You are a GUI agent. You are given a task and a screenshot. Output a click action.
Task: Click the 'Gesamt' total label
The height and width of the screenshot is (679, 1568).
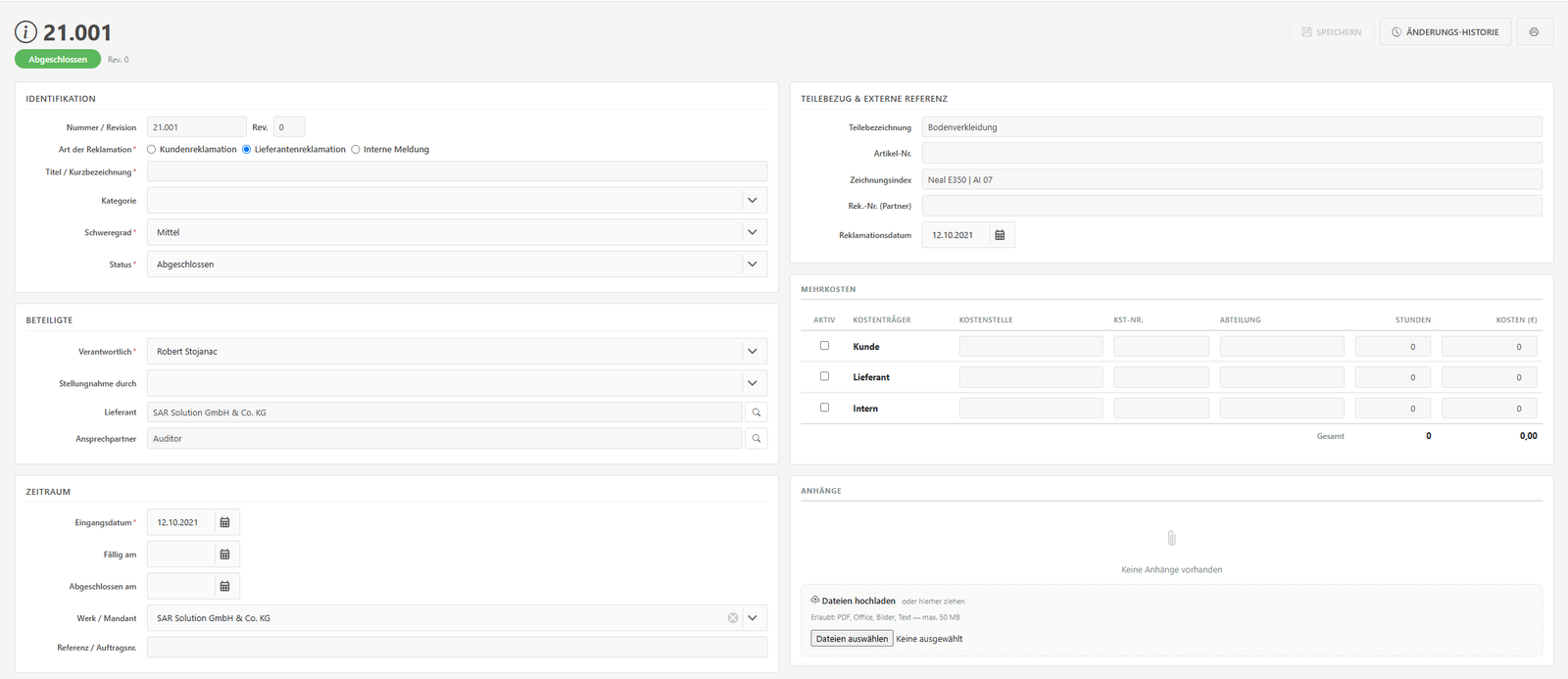[1330, 436]
